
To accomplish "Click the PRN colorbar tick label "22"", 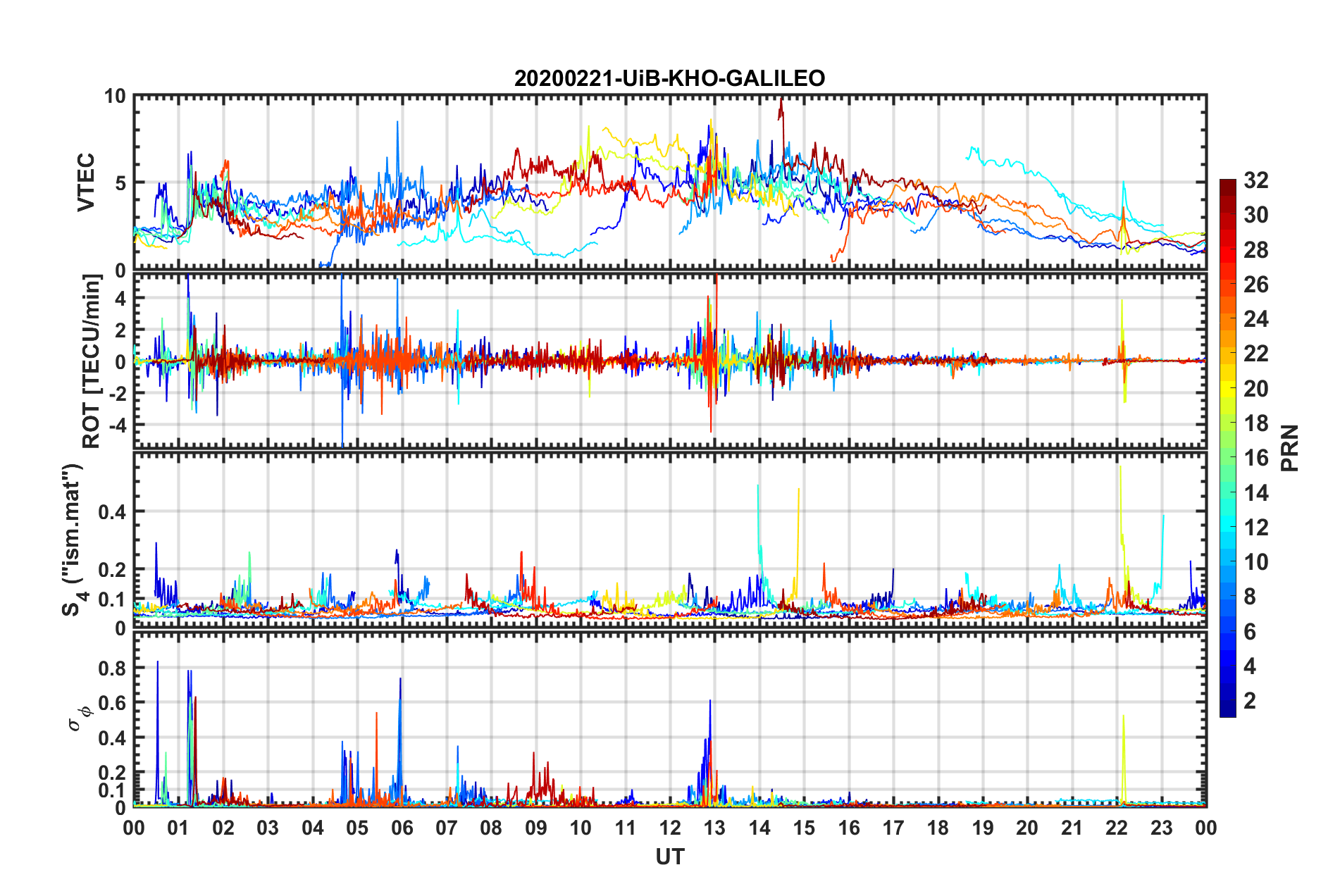I will tap(1255, 354).
